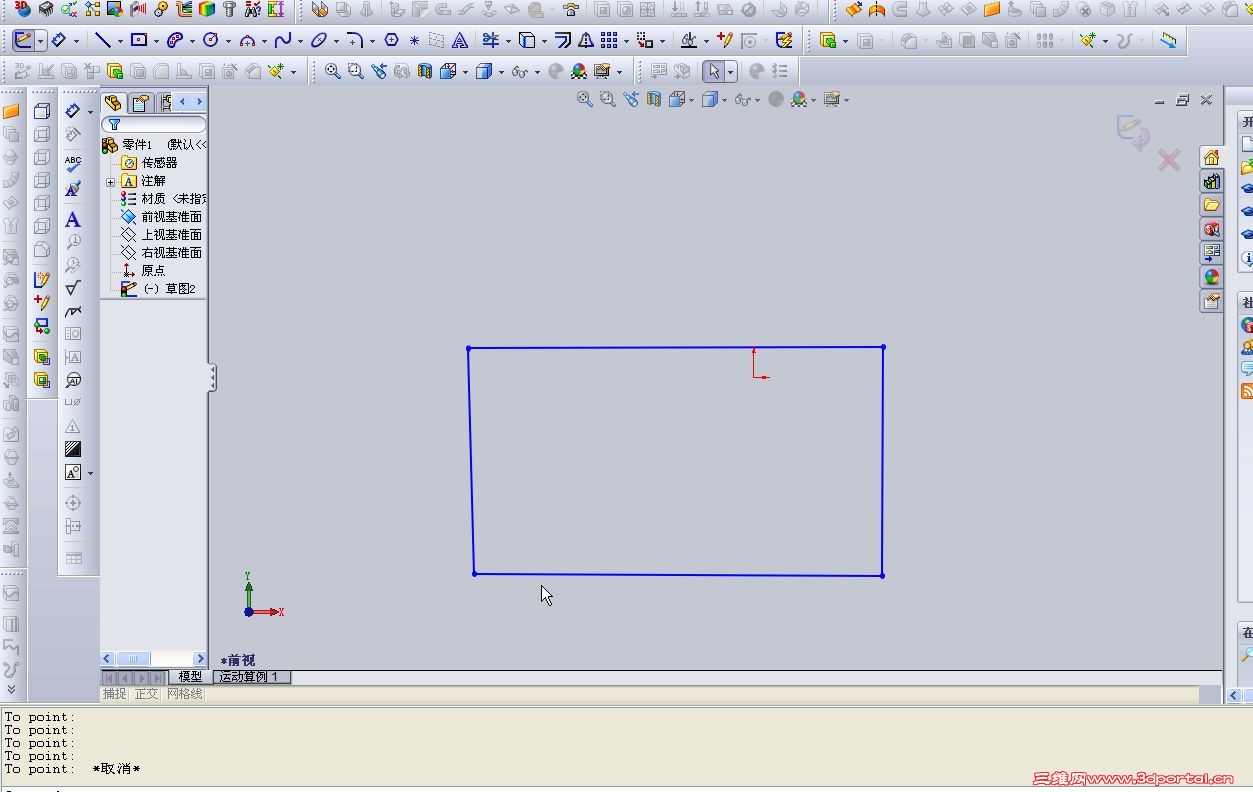Click Zoom to Area in standard toolbar
1253x792 pixels.
[x=355, y=72]
